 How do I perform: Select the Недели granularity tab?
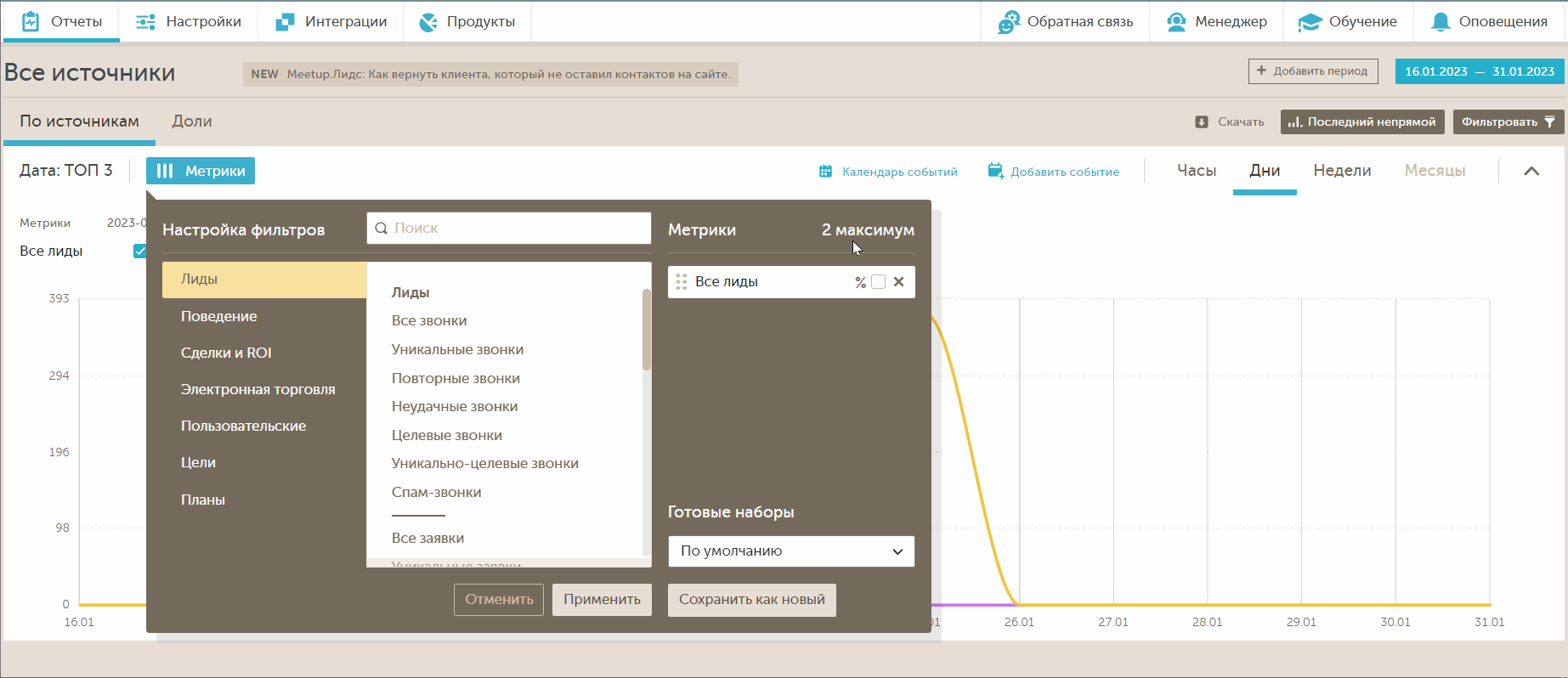1342,171
